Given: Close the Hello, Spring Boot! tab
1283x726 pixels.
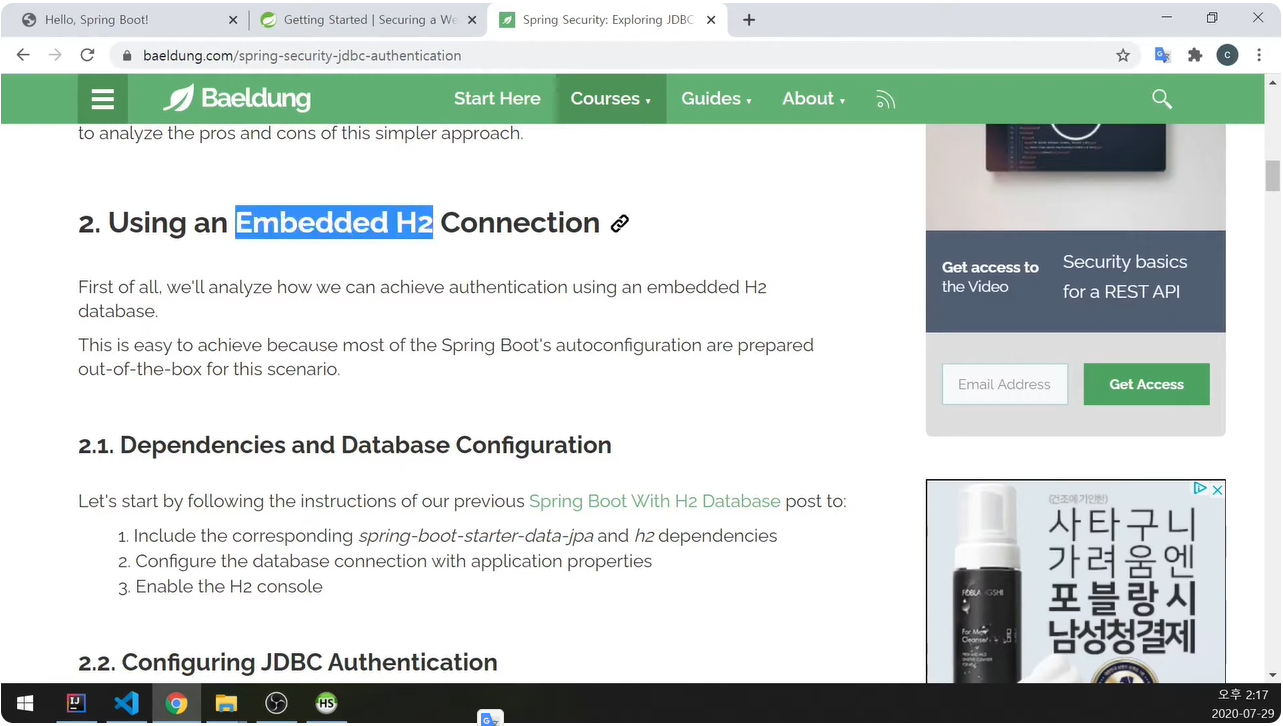Looking at the screenshot, I should 233,20.
